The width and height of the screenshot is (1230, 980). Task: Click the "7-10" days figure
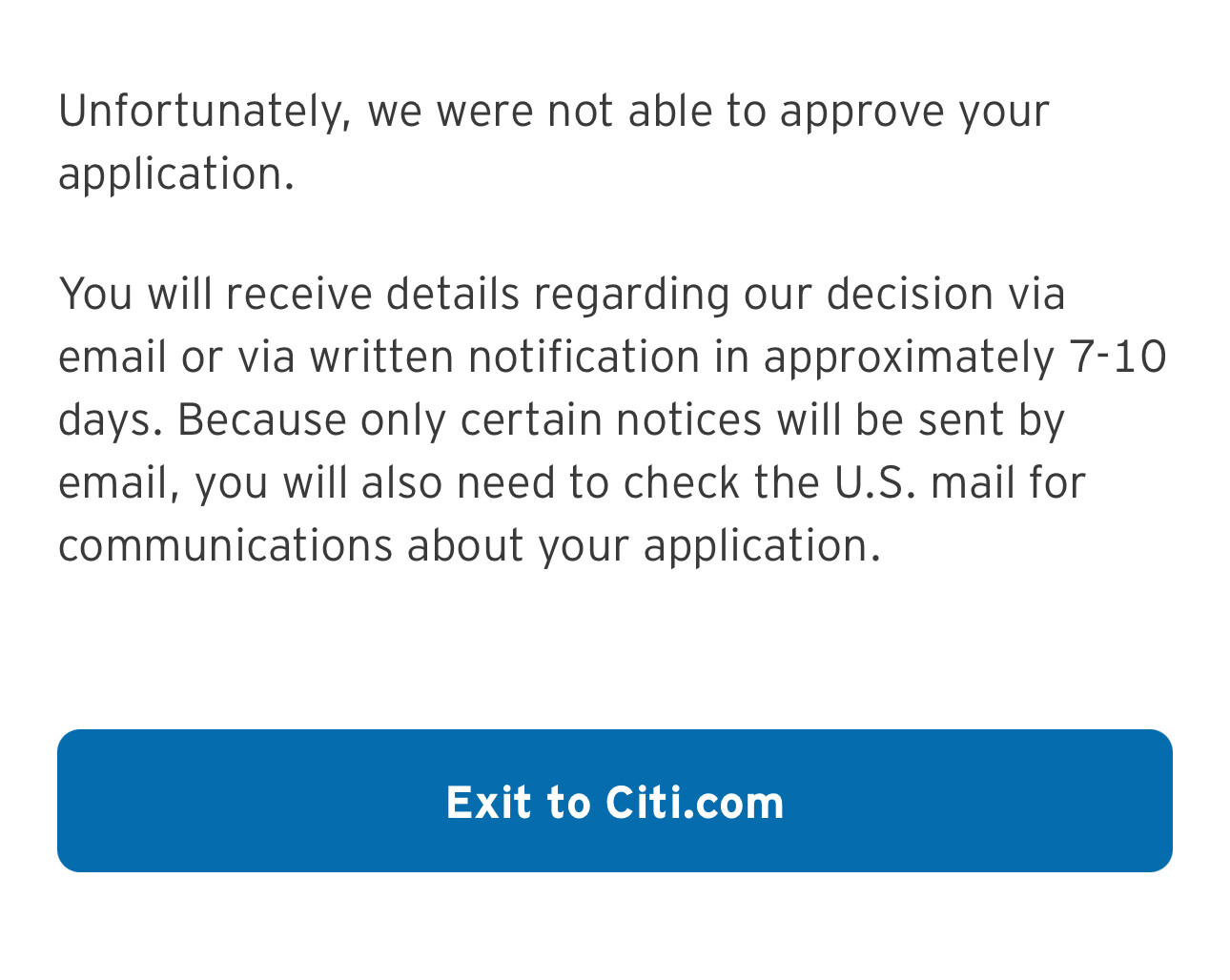(1118, 357)
